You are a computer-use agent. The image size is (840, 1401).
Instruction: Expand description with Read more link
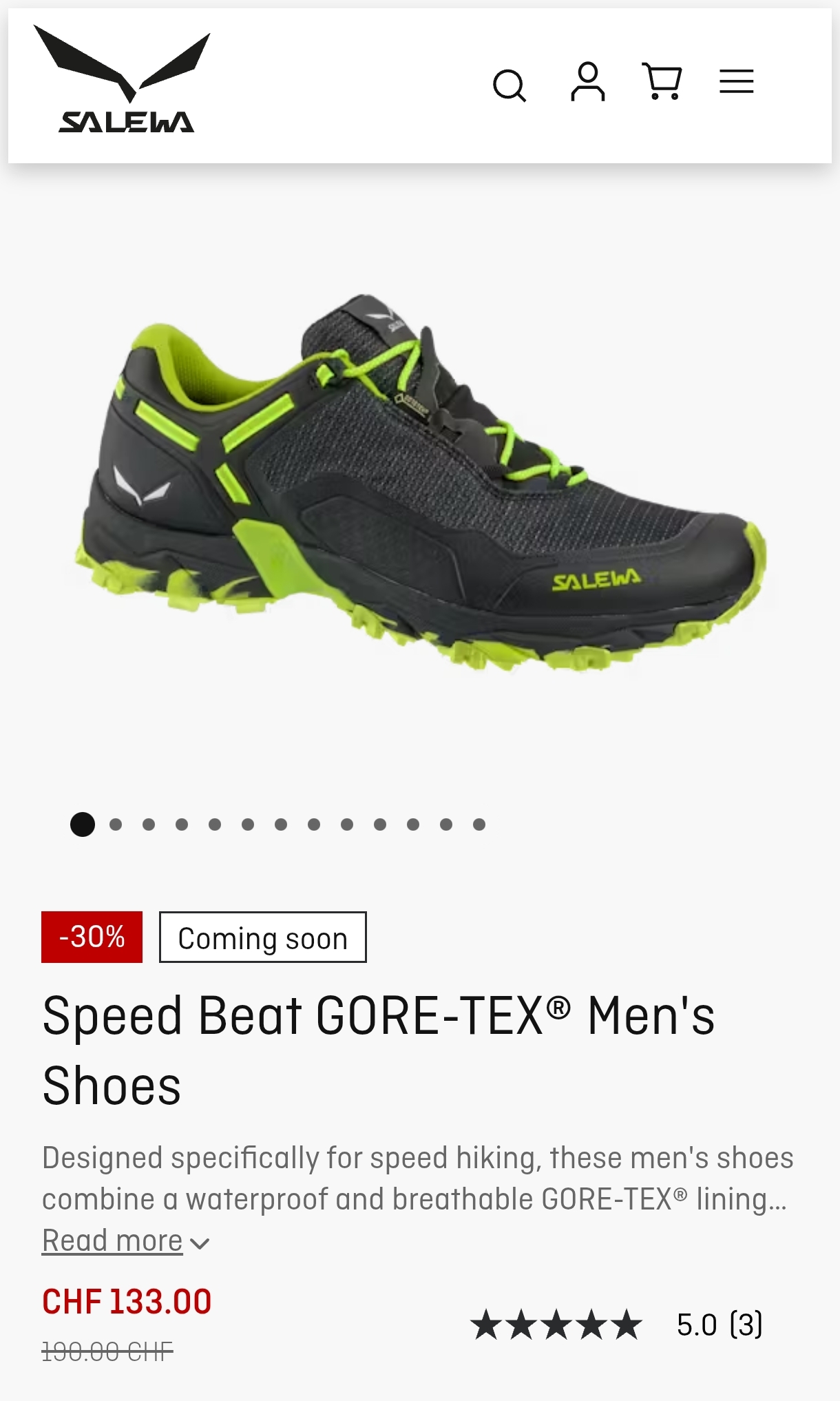112,1241
